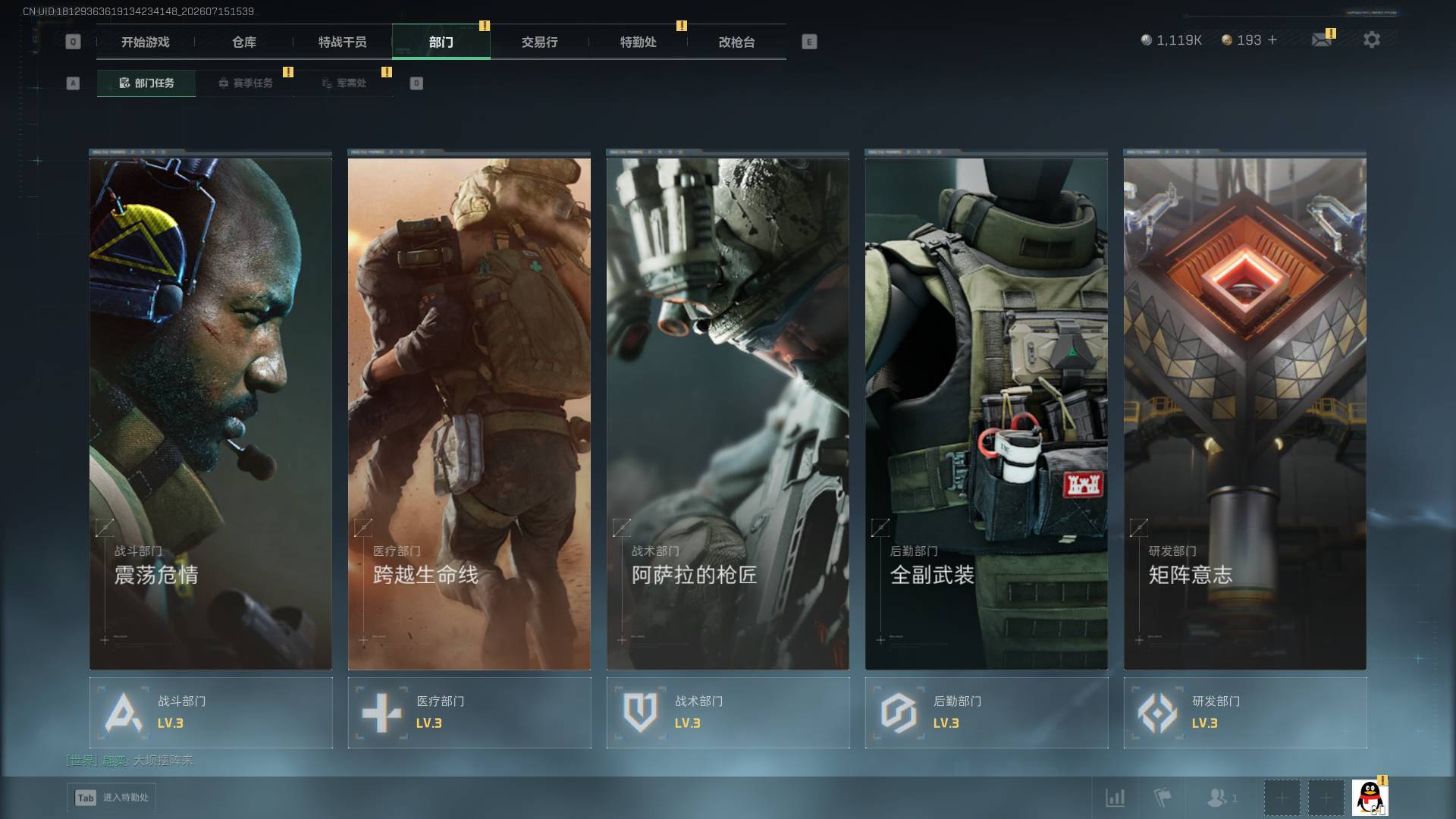The height and width of the screenshot is (819, 1456).
Task: Click the QQ penguin icon
Action: (x=1370, y=798)
